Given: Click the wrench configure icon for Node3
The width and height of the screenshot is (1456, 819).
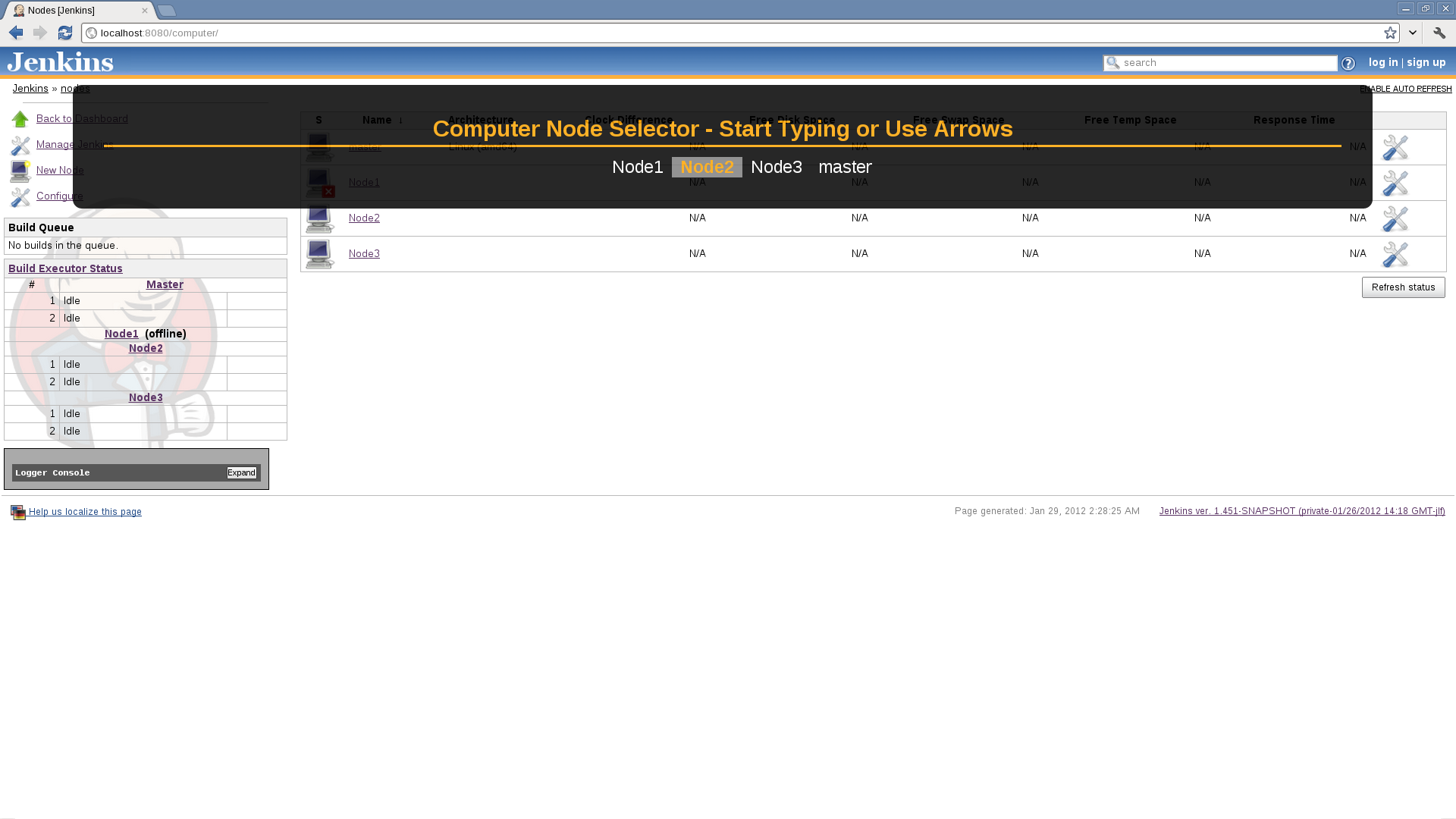Looking at the screenshot, I should [x=1395, y=254].
